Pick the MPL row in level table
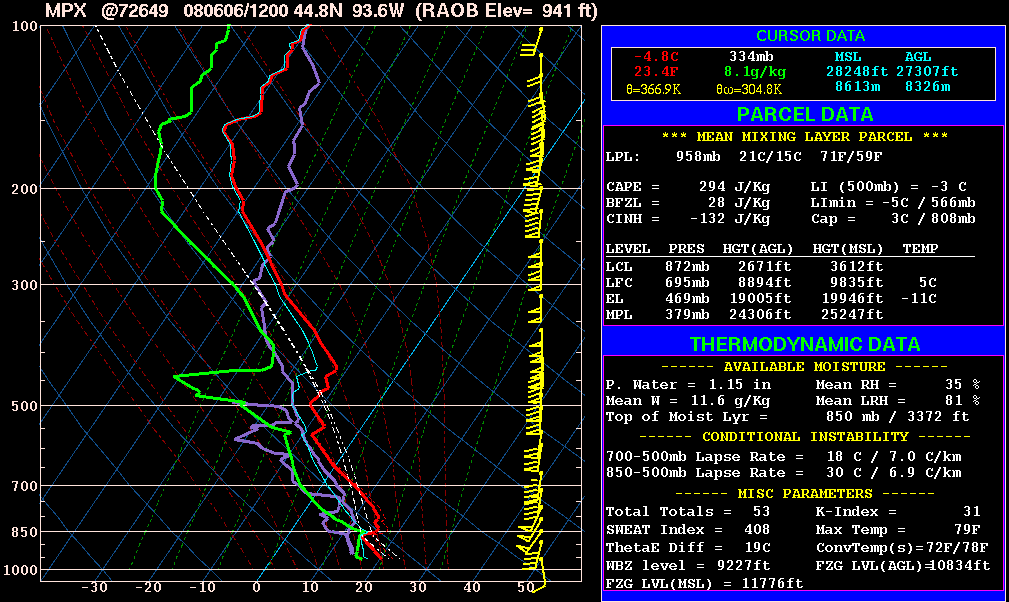This screenshot has width=1009, height=602. click(618, 315)
